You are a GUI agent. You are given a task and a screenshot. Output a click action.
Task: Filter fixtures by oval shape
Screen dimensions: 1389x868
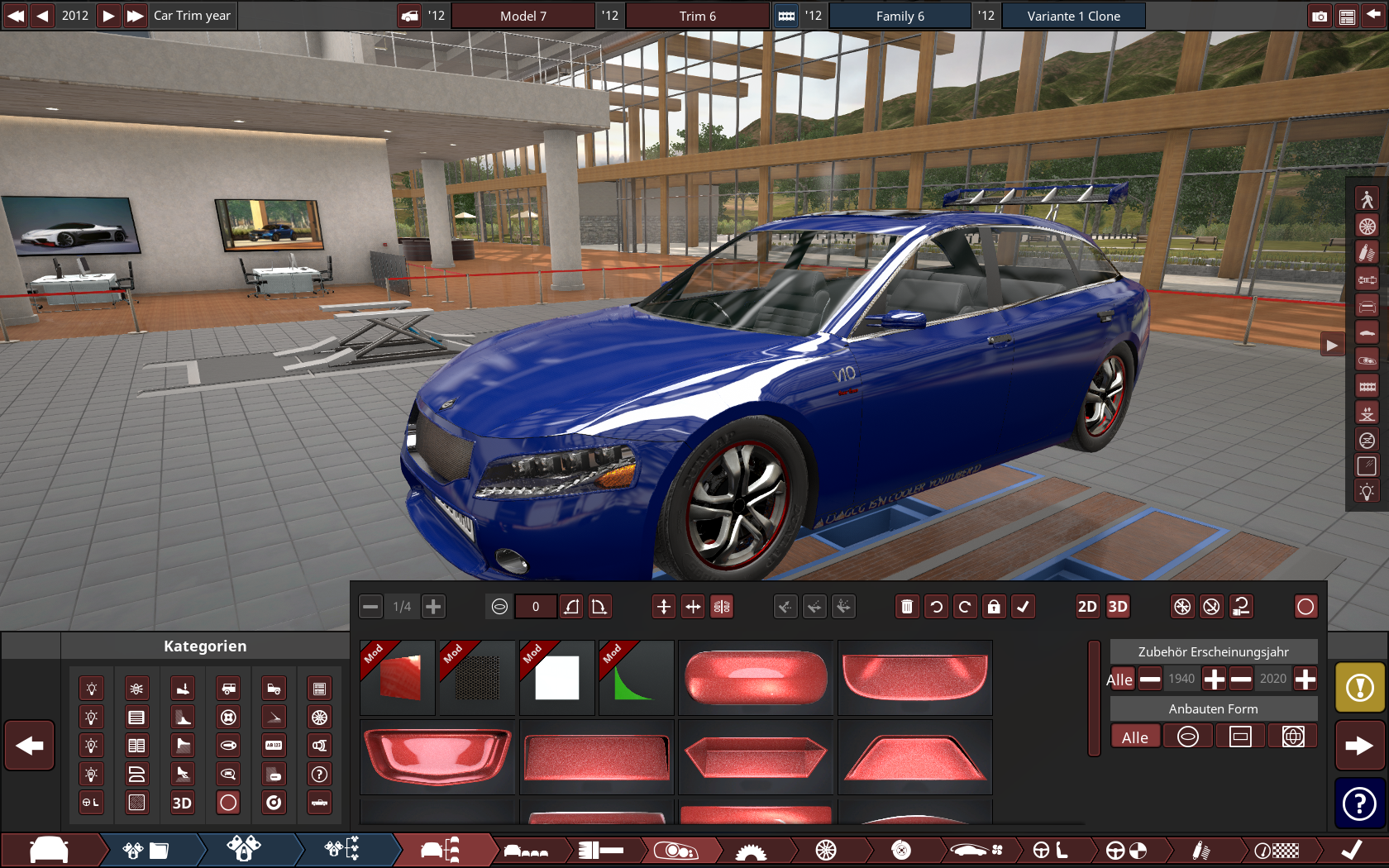coord(1188,737)
